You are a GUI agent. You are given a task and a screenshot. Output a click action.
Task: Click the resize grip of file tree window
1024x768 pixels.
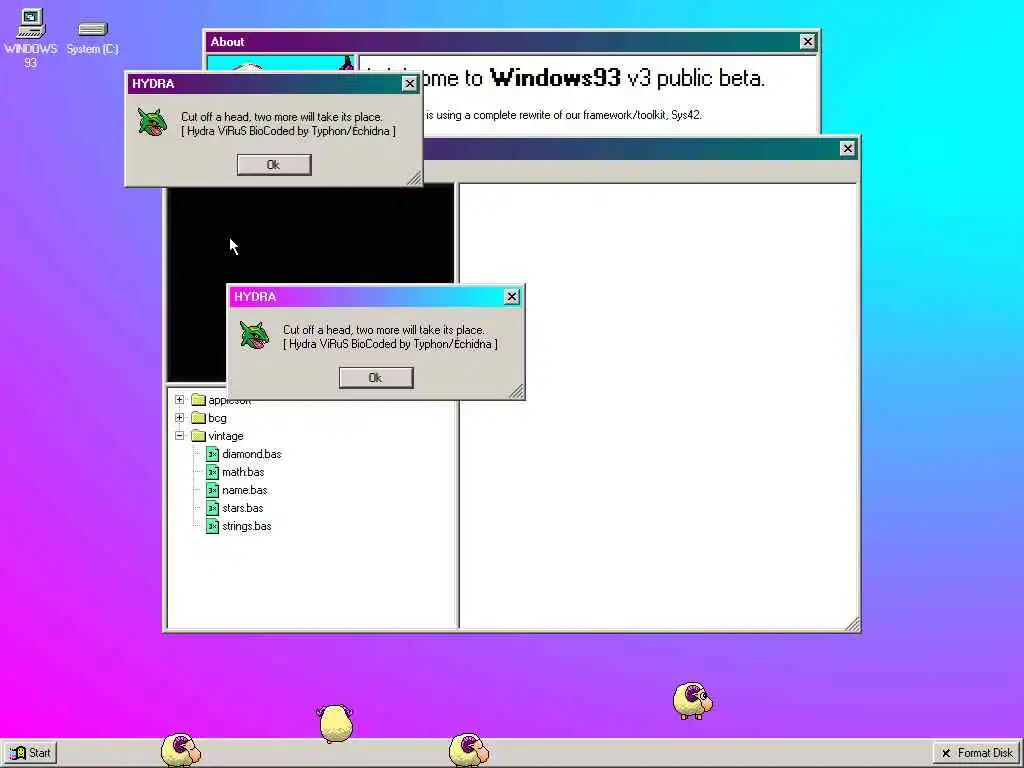(x=852, y=624)
